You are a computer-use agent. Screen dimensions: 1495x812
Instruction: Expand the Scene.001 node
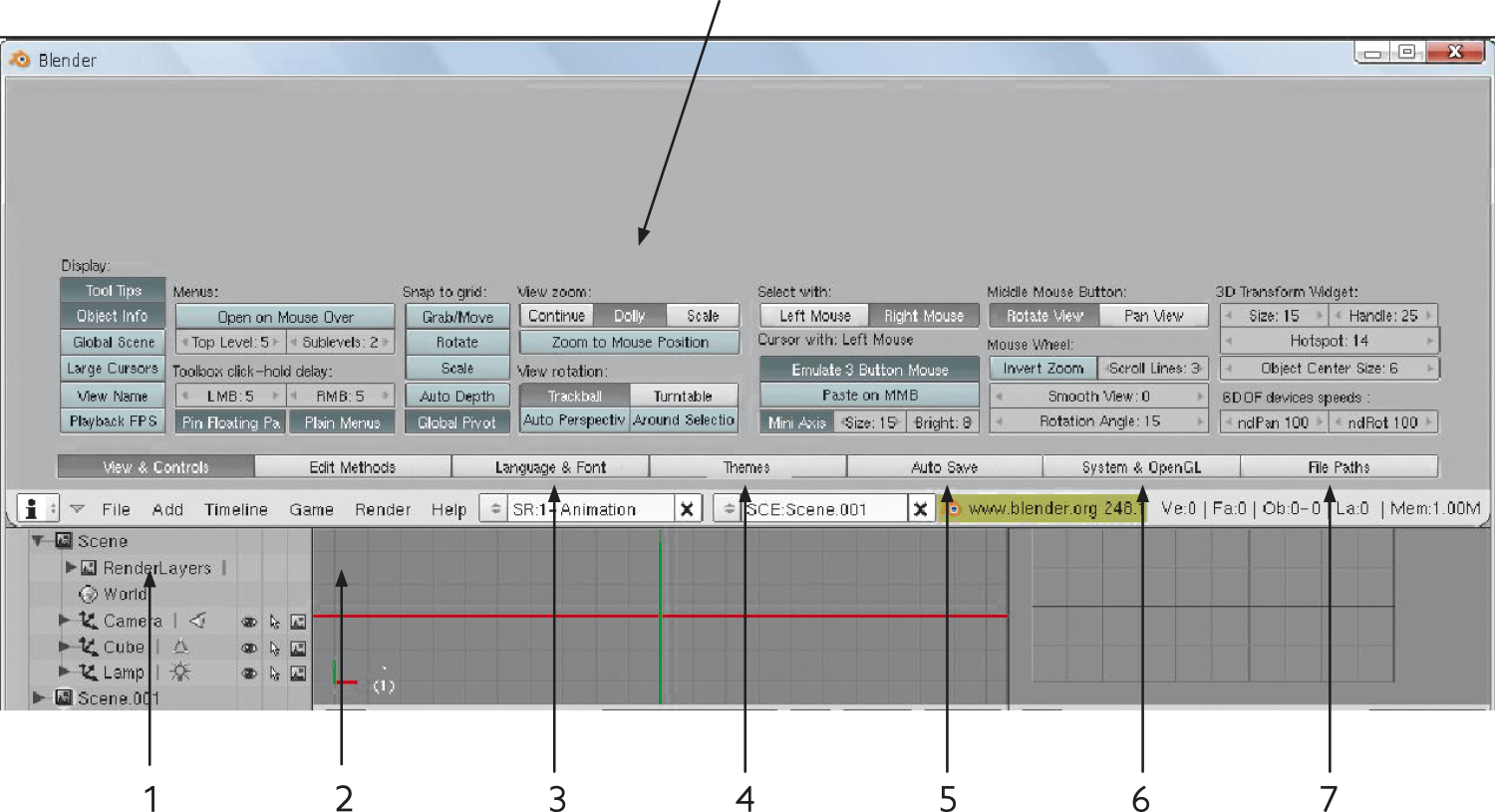coord(40,697)
